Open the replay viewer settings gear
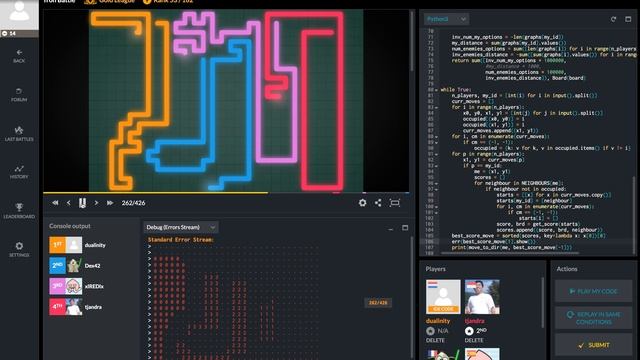640x360 pixels. pos(362,203)
